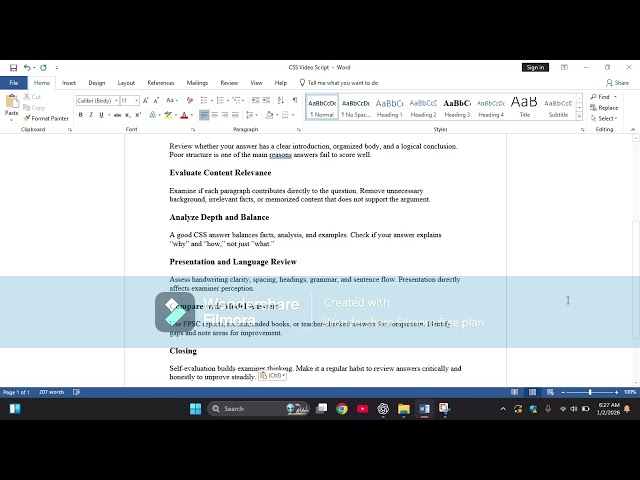The width and height of the screenshot is (640, 480).
Task: Expand the Paste options arrow
Action: pyautogui.click(x=11, y=120)
